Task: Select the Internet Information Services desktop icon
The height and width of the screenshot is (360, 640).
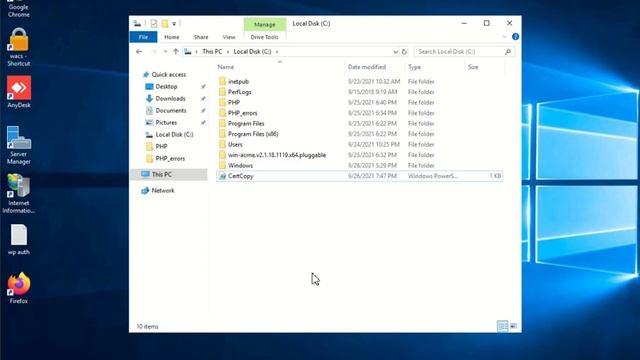Action: coord(19,194)
